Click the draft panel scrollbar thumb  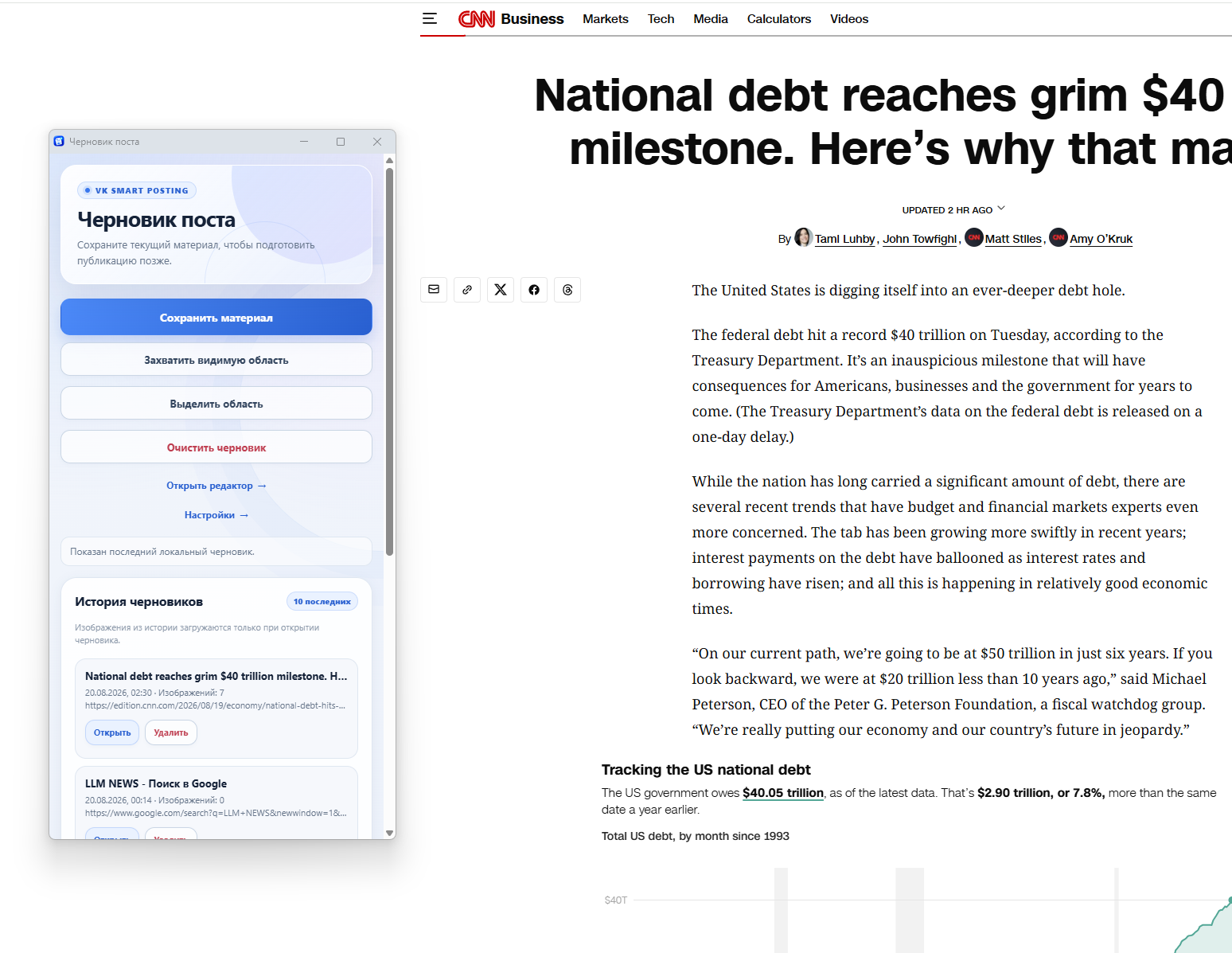click(389, 361)
